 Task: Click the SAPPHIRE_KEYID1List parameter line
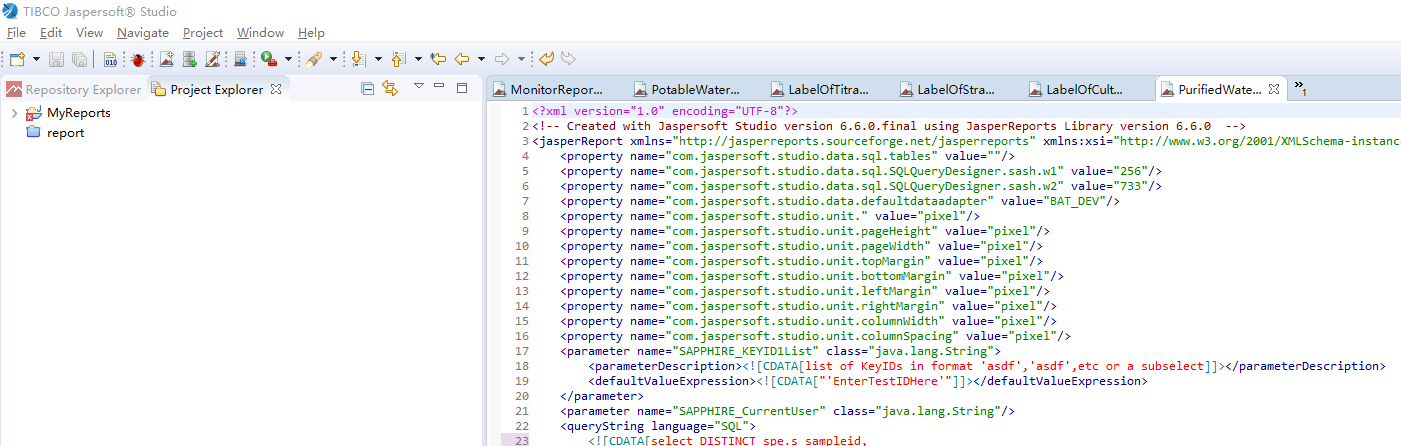(x=780, y=351)
